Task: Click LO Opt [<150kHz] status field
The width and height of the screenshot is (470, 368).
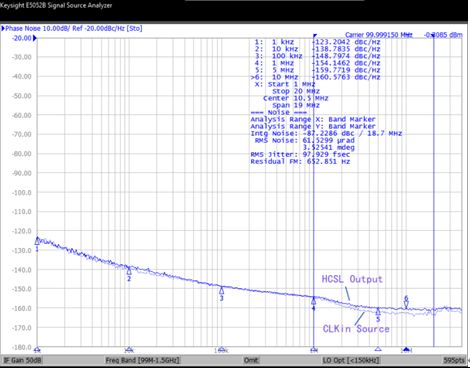Action: [x=351, y=360]
